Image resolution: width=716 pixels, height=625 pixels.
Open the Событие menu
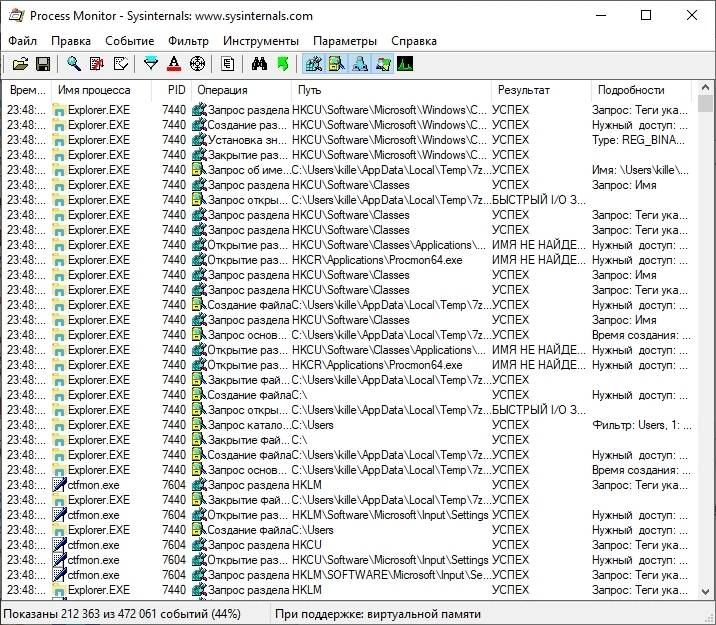click(130, 41)
